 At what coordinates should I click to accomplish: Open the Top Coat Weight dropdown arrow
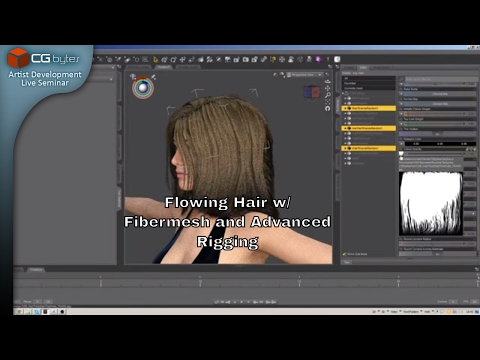click(401, 124)
